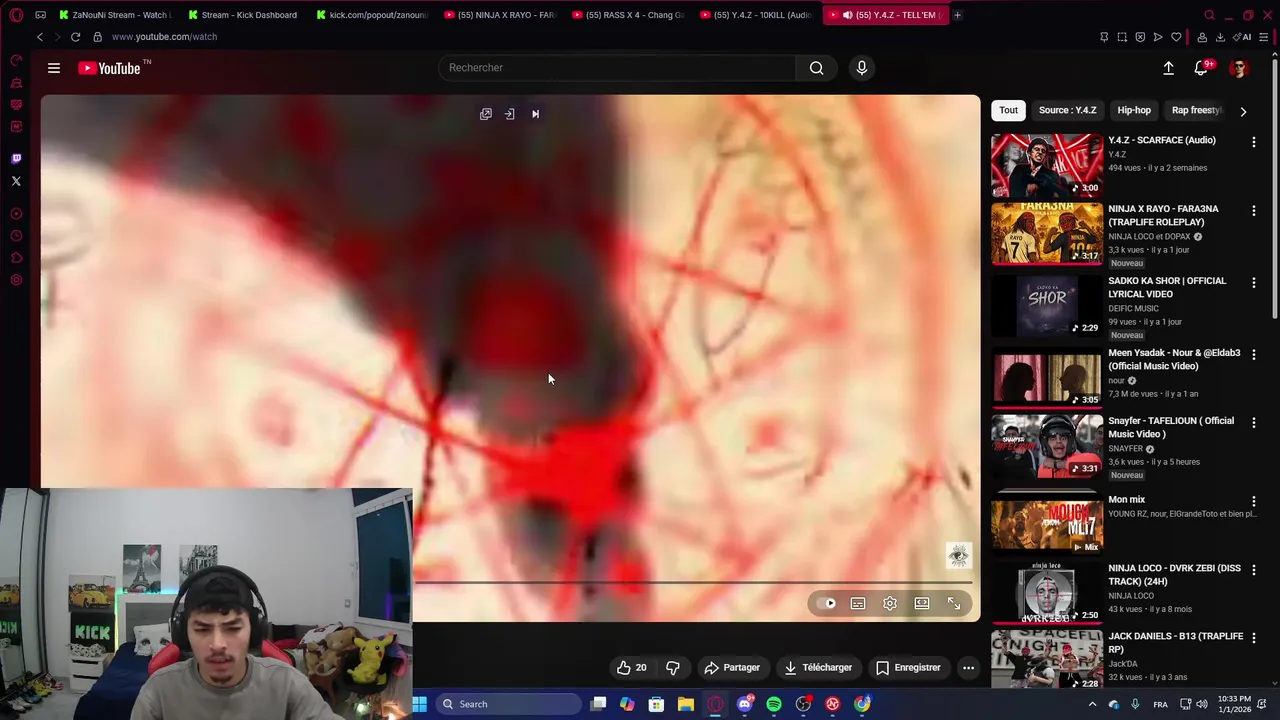Show more category chips with arrow
1280x720 pixels.
coord(1243,111)
